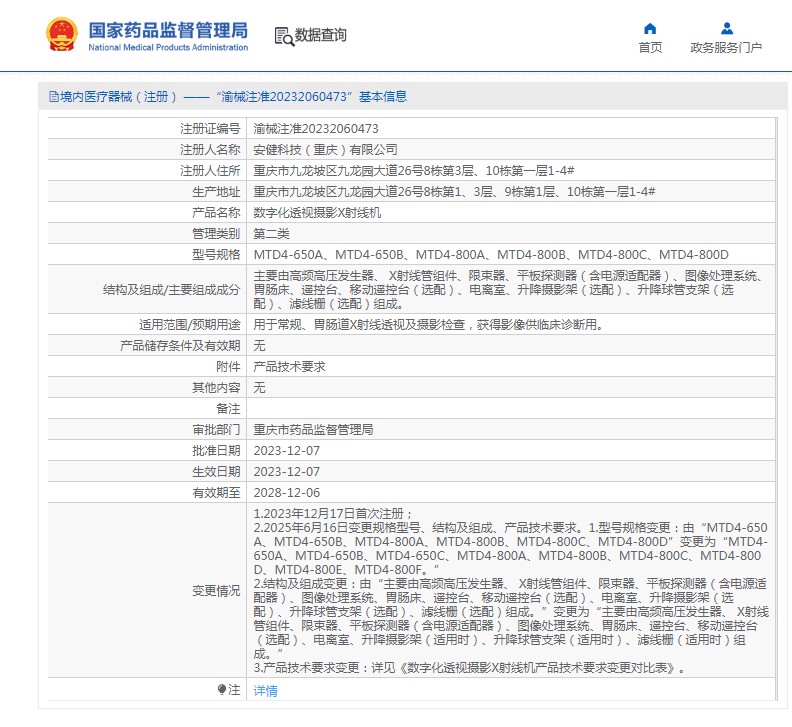Click production address containing 9栋第1层
792x727 pixels.
454,192
